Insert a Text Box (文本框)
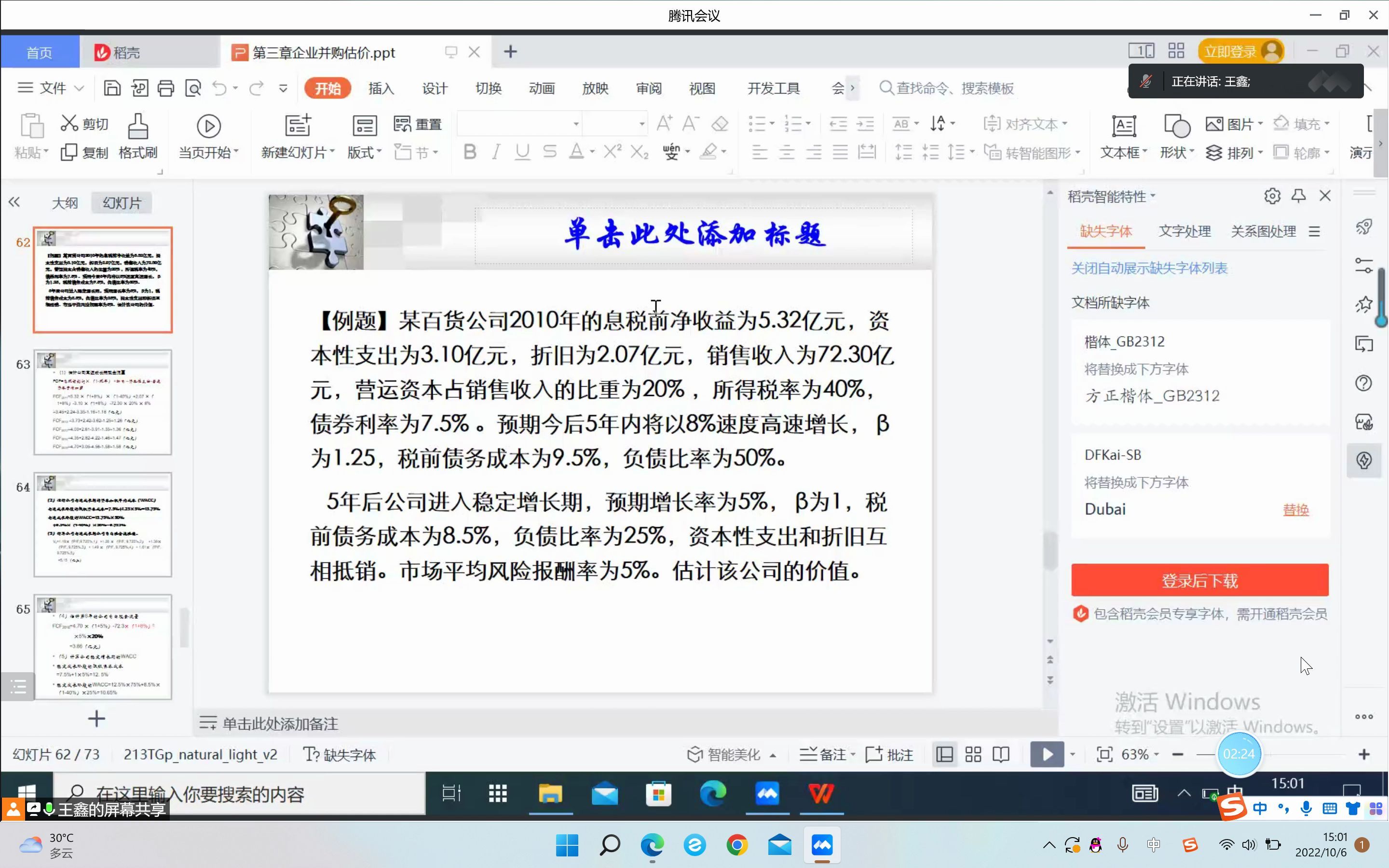Screen dimensions: 1389x868 point(1123,136)
